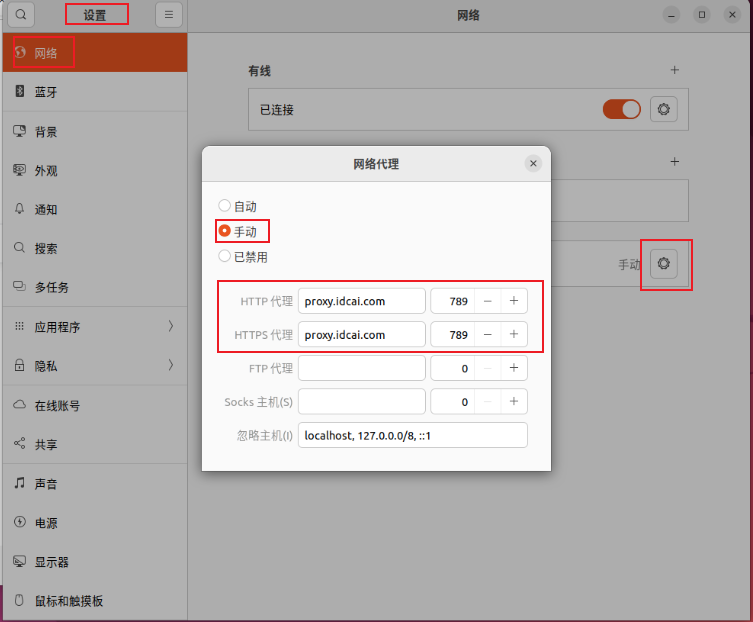Click the 忽略主机 ignore hosts field
This screenshot has height=622, width=753.
412,435
